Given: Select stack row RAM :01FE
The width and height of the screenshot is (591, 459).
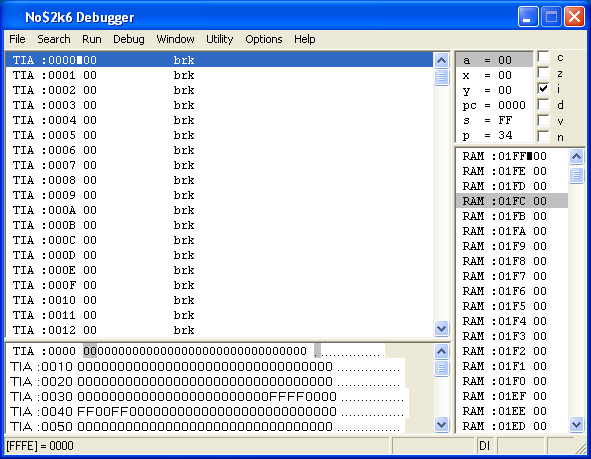Looking at the screenshot, I should click(512, 171).
